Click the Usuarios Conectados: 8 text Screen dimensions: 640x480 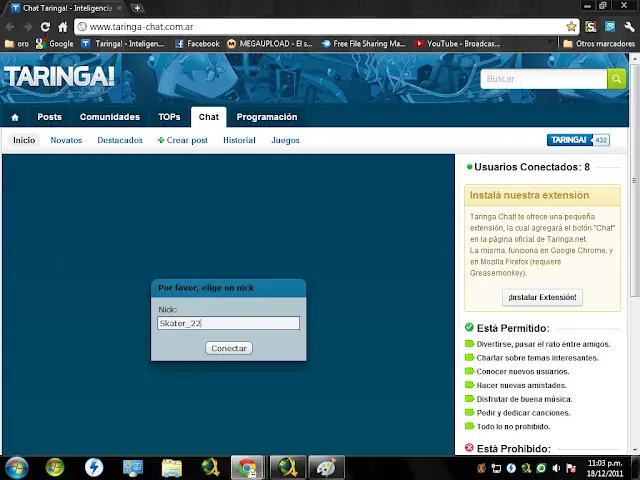coord(532,167)
